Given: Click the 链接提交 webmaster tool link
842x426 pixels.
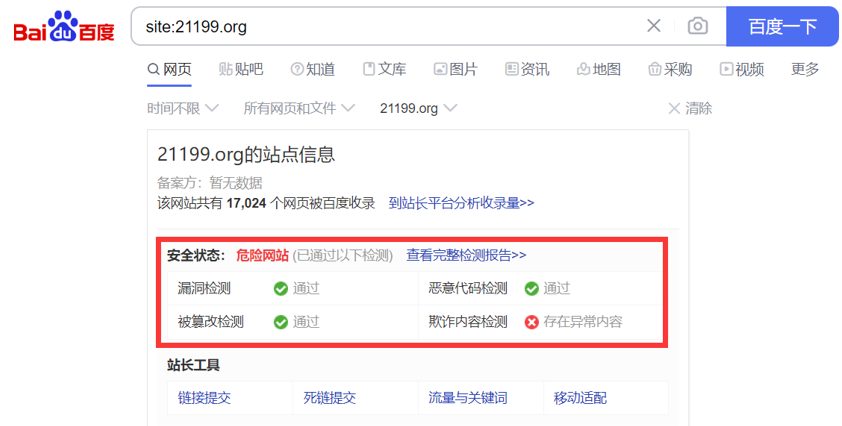Looking at the screenshot, I should point(204,398).
